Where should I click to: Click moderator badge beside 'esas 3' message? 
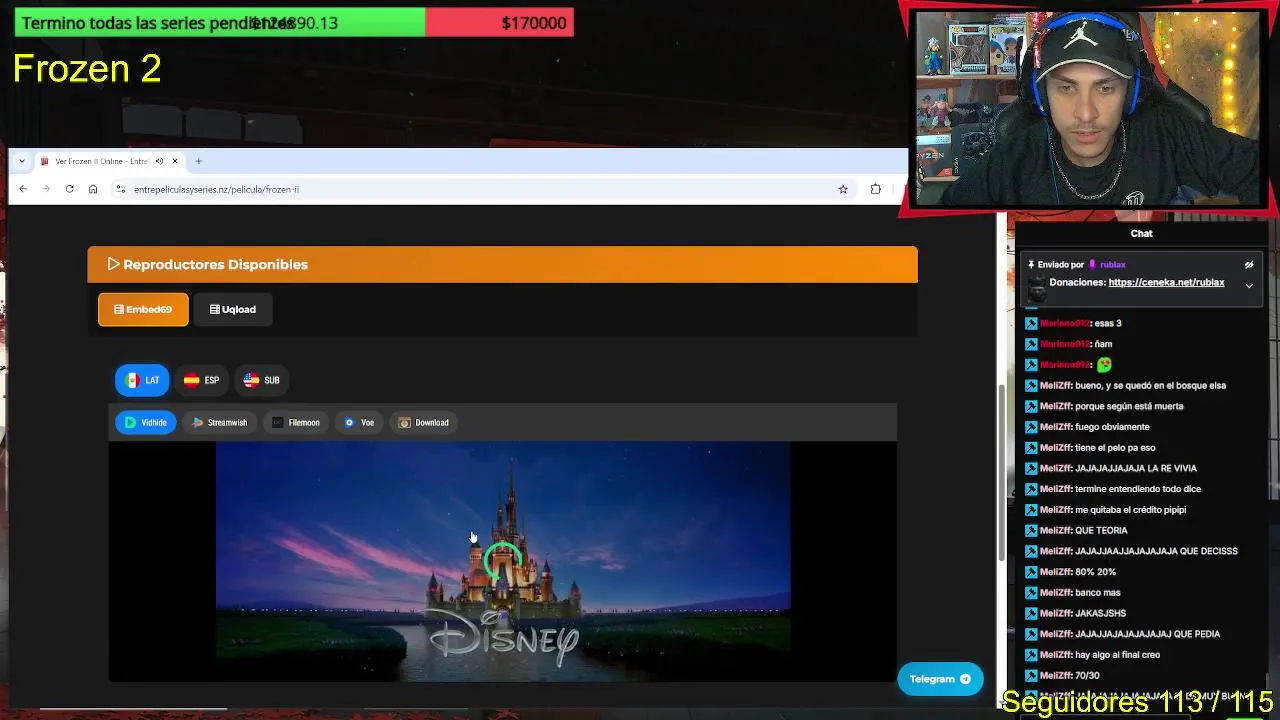(1031, 323)
